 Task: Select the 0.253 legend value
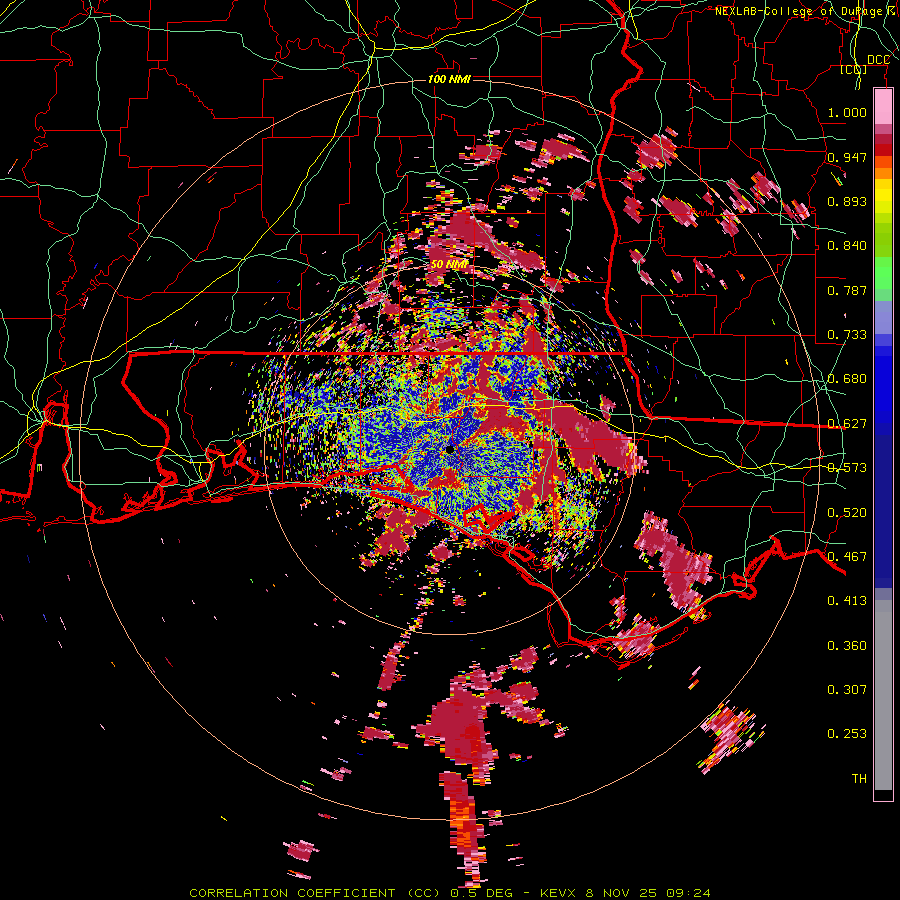click(847, 734)
